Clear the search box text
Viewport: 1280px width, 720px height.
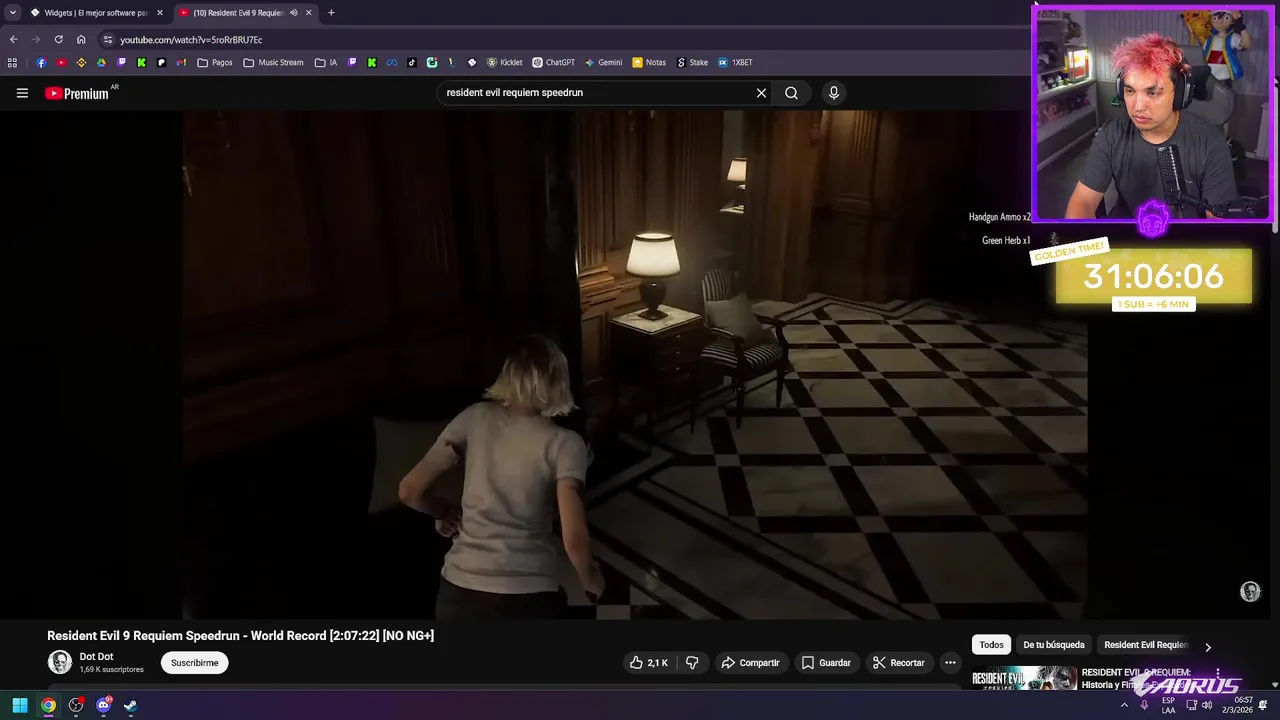tap(761, 93)
